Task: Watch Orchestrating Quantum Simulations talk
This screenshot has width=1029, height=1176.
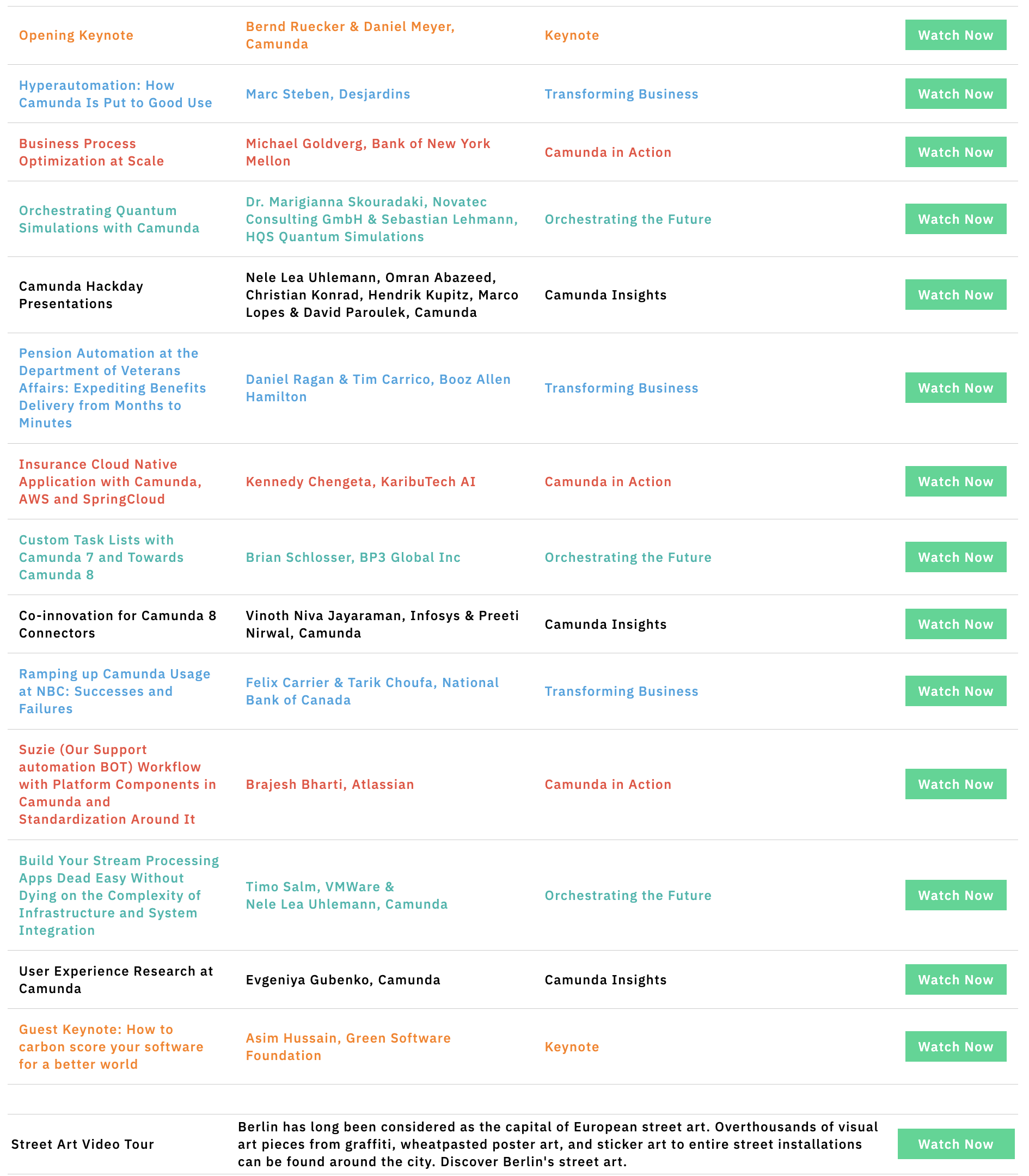Action: tap(955, 219)
